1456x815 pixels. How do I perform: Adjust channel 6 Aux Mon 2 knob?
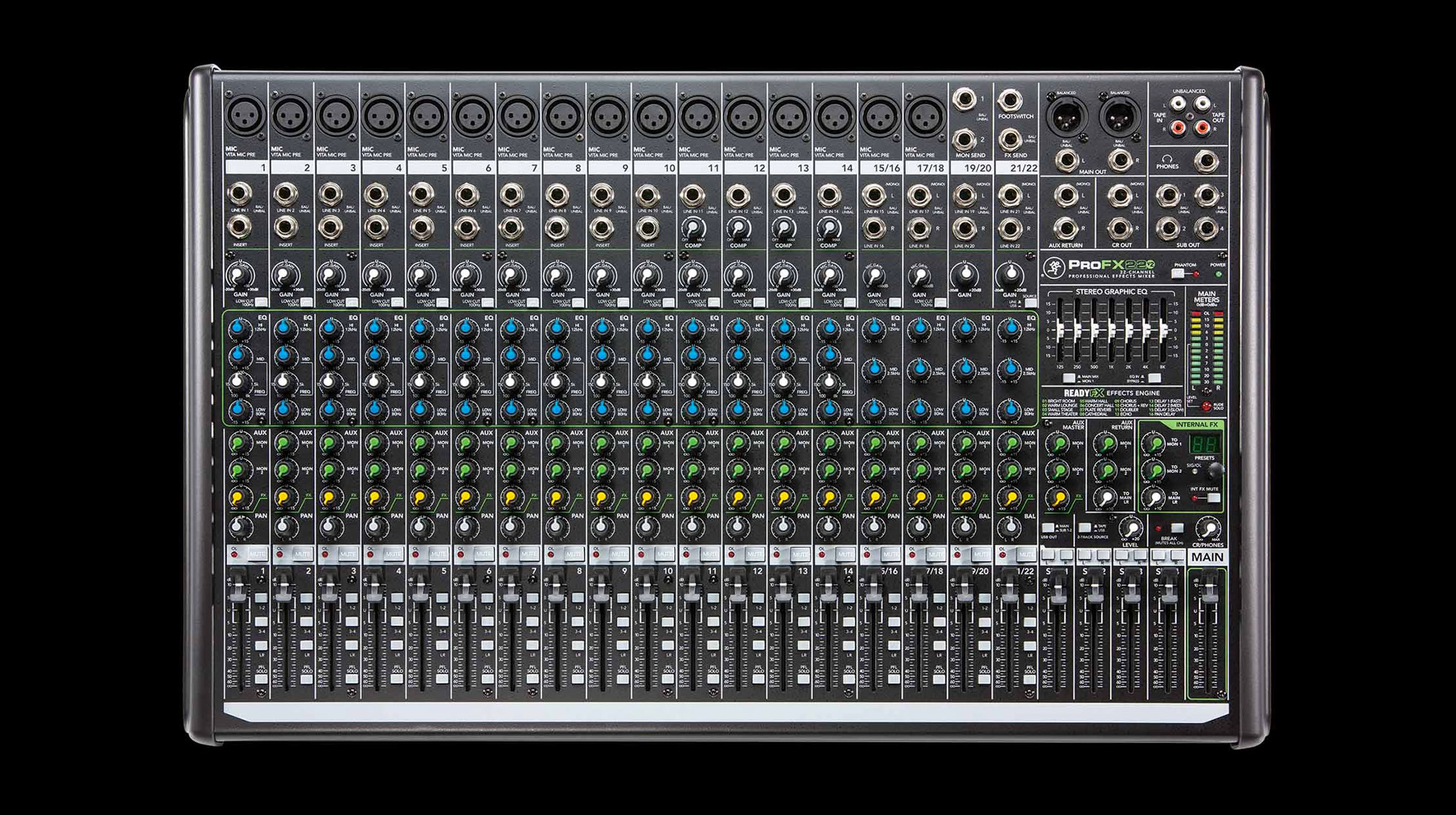click(x=466, y=471)
